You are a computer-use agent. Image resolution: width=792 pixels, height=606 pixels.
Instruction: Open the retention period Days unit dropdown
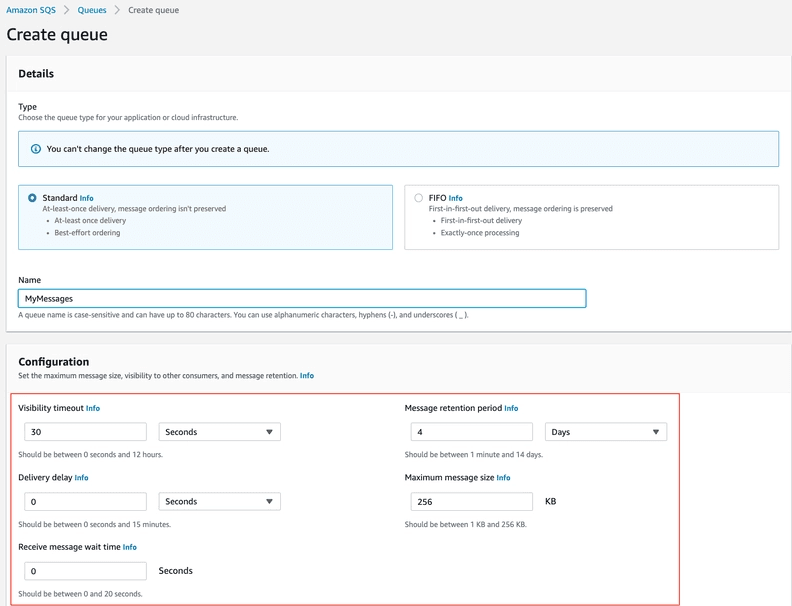(x=606, y=432)
